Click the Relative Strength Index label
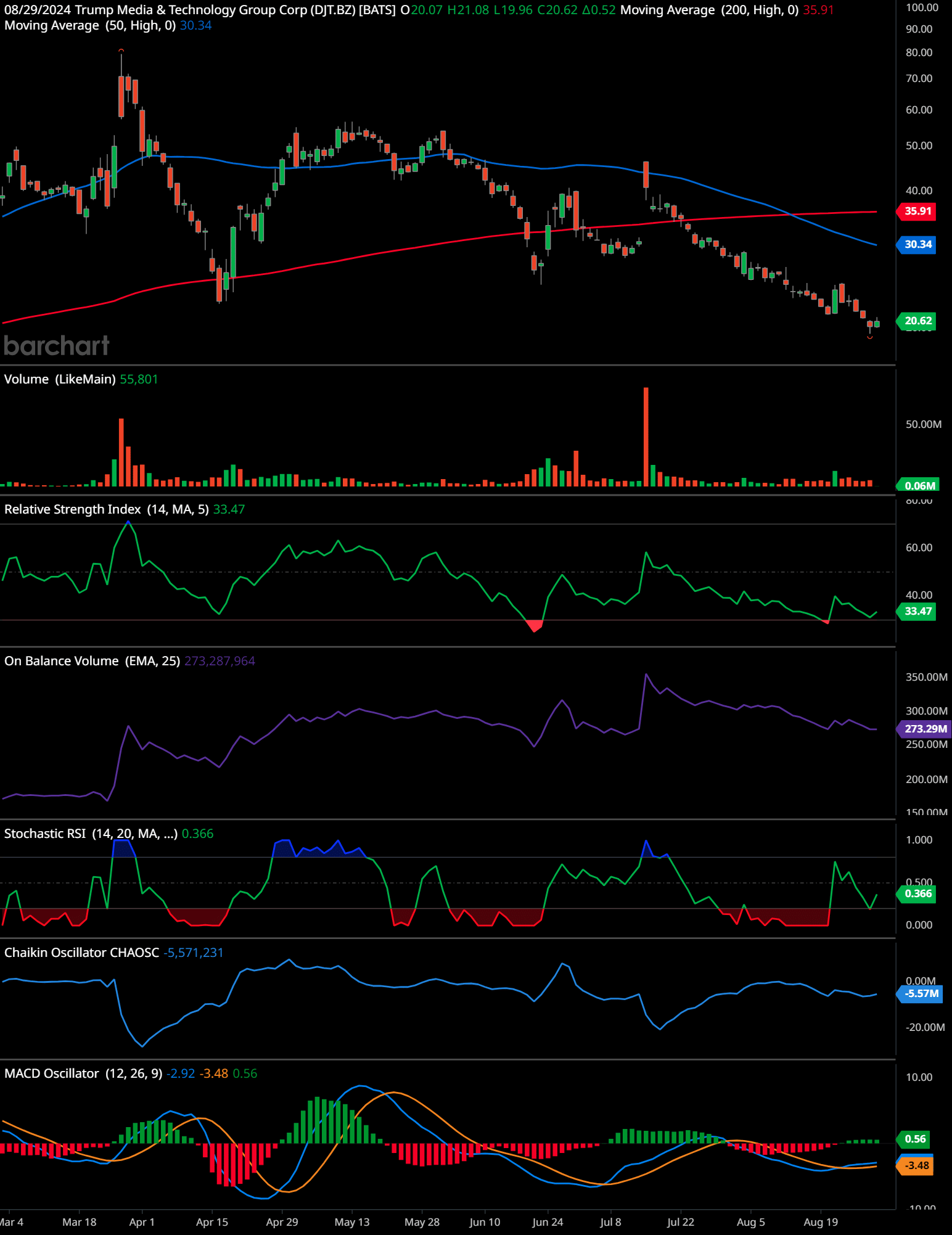The image size is (952, 1235). [x=106, y=509]
